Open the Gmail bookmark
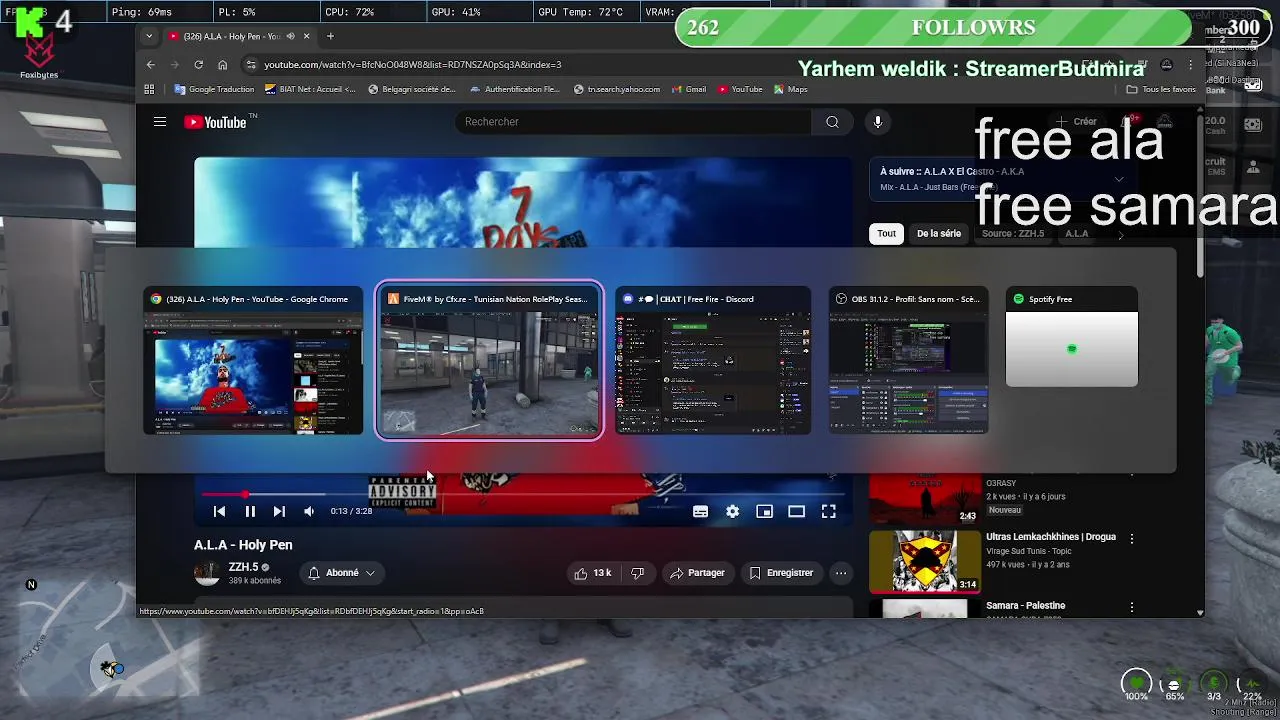Image resolution: width=1280 pixels, height=720 pixels. 689,89
